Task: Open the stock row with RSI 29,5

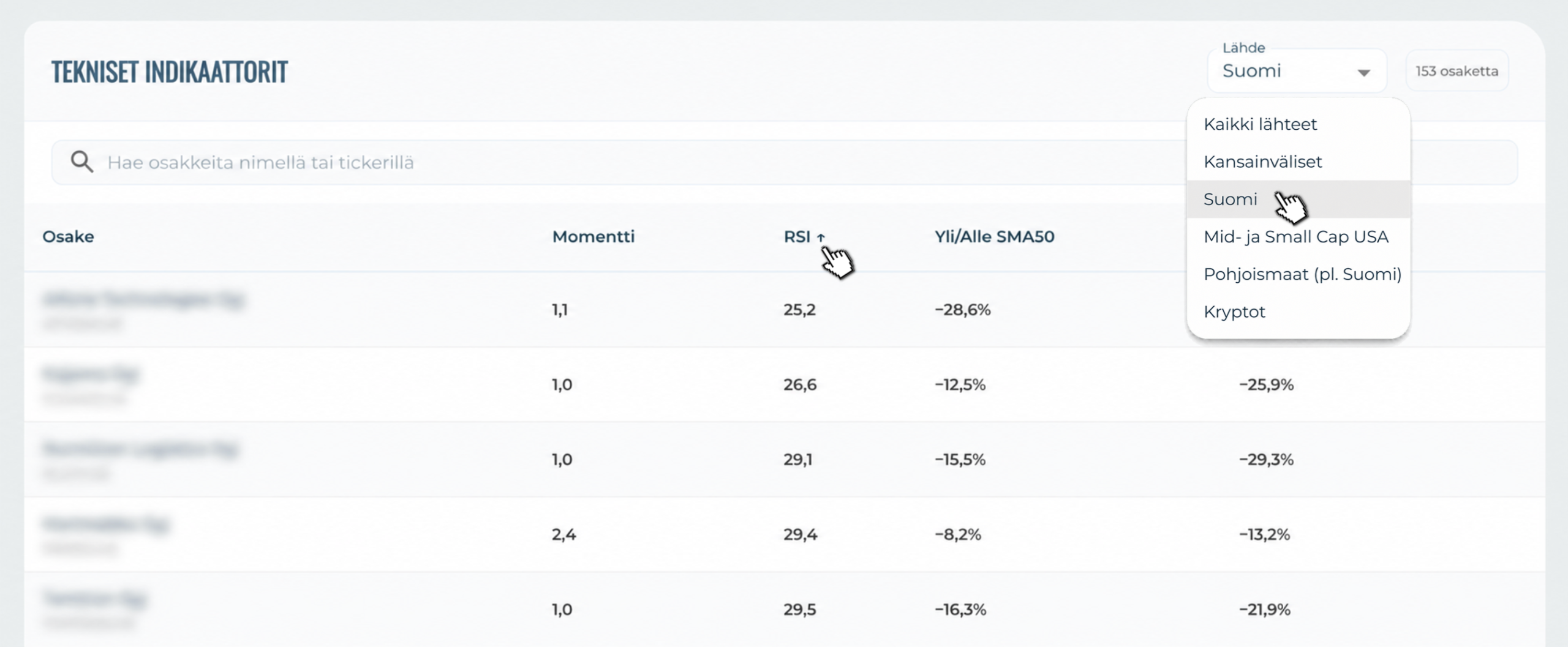Action: click(784, 609)
